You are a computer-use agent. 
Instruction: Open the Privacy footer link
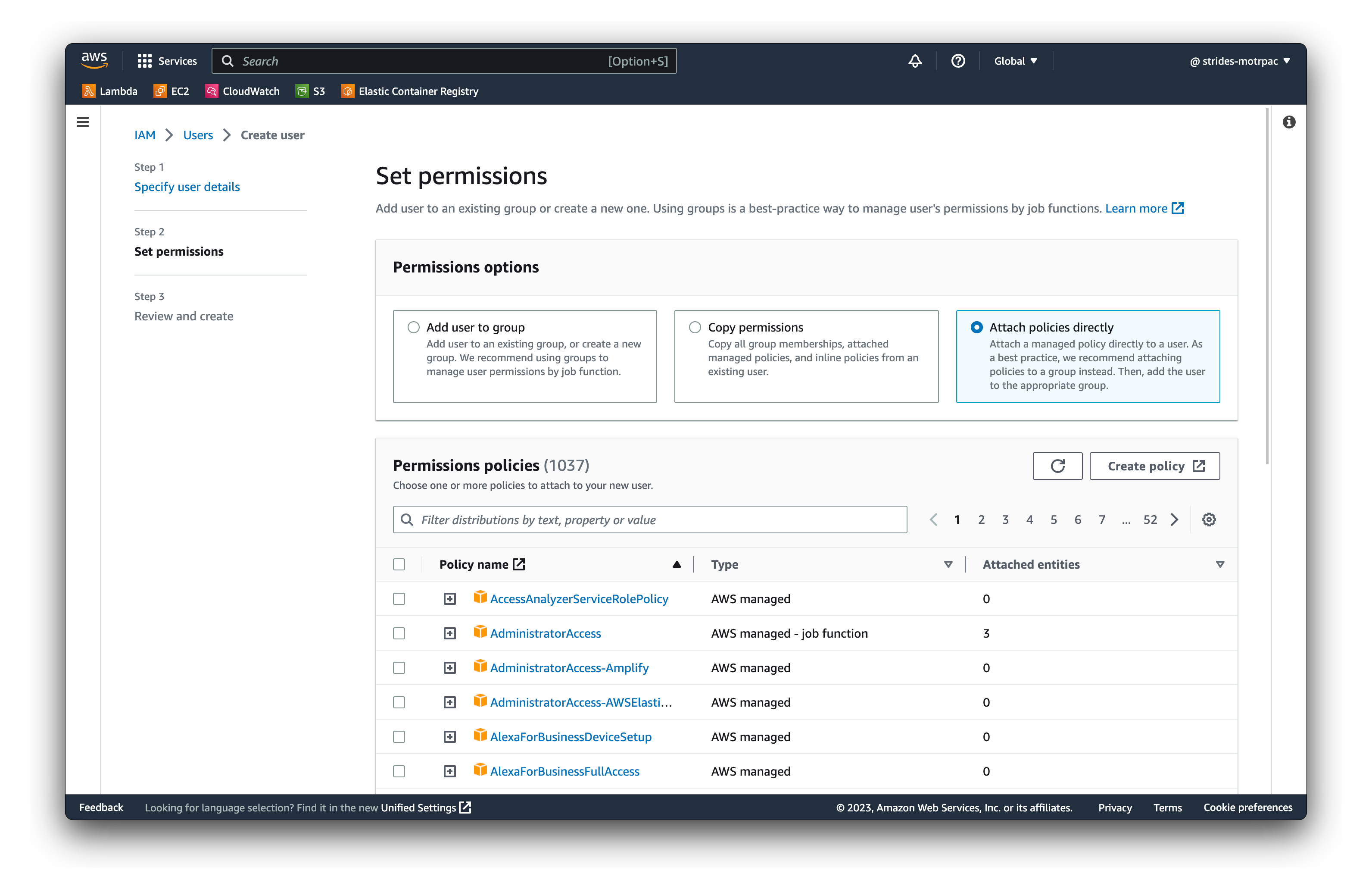[1115, 808]
